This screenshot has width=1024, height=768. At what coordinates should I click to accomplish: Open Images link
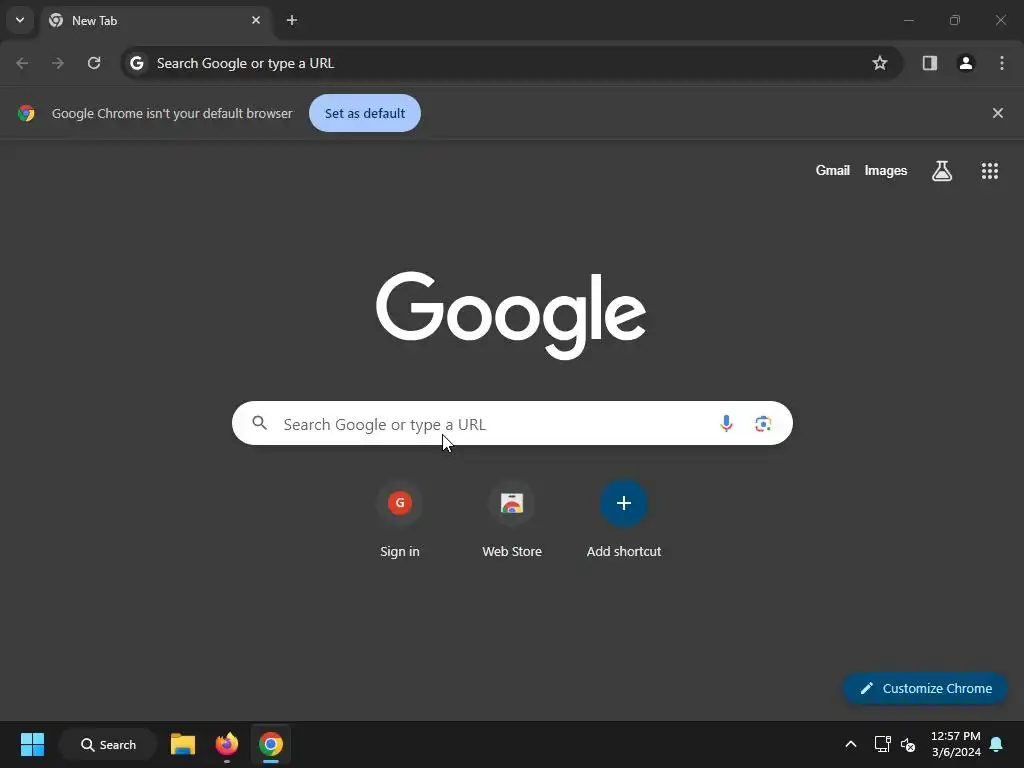886,170
